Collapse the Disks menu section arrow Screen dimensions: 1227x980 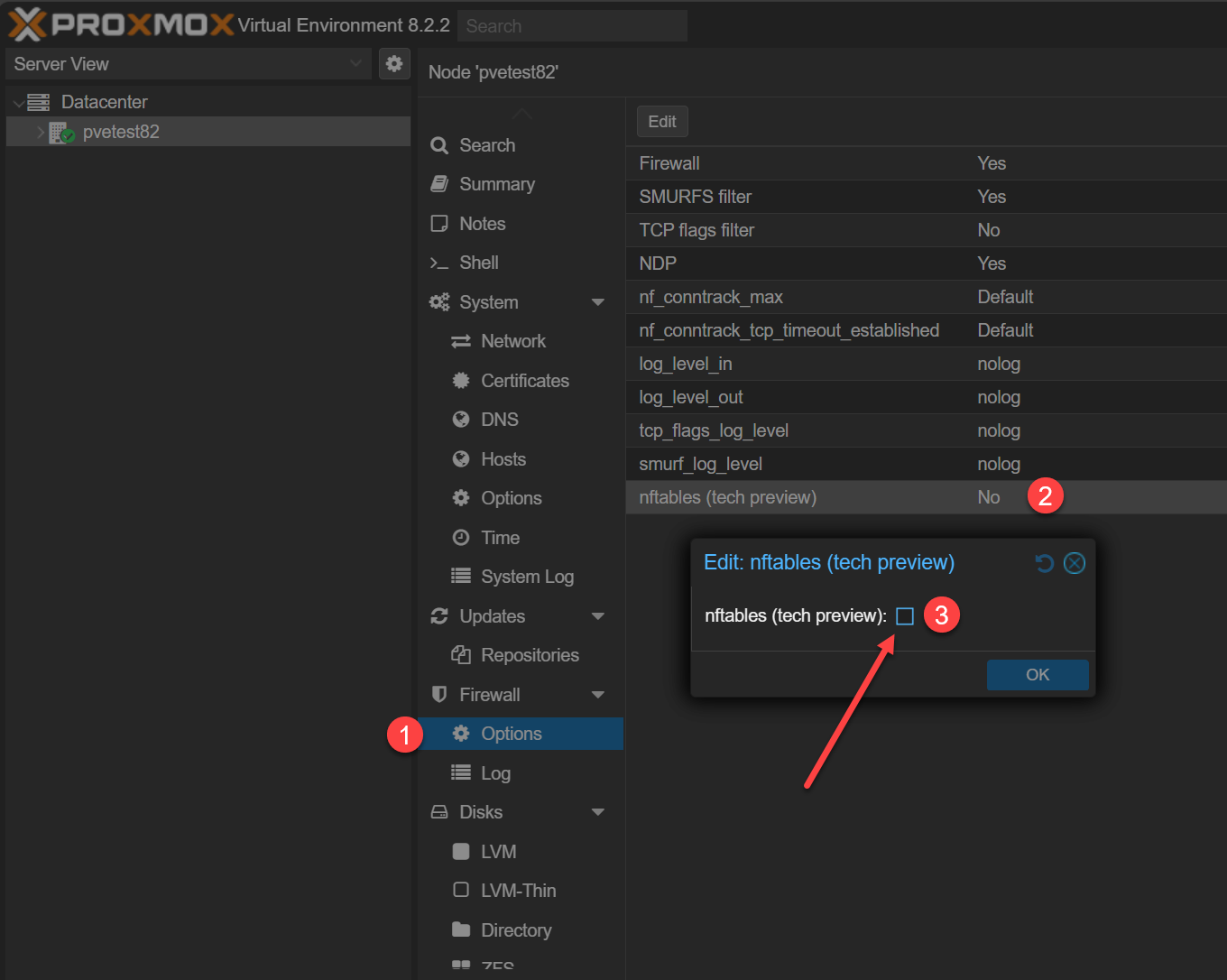click(598, 812)
